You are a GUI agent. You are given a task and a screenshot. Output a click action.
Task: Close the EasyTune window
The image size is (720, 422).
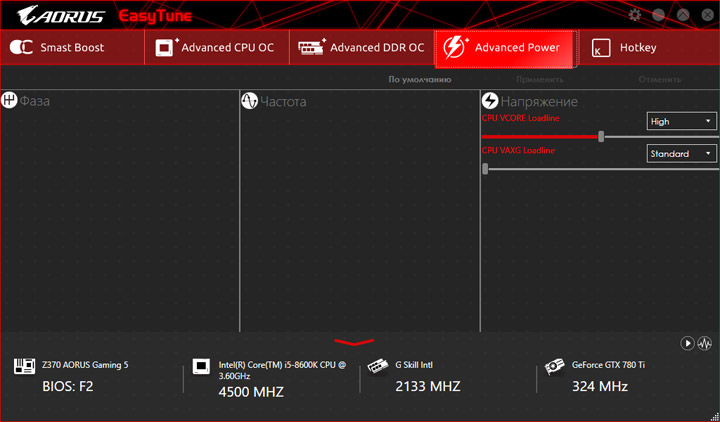708,15
